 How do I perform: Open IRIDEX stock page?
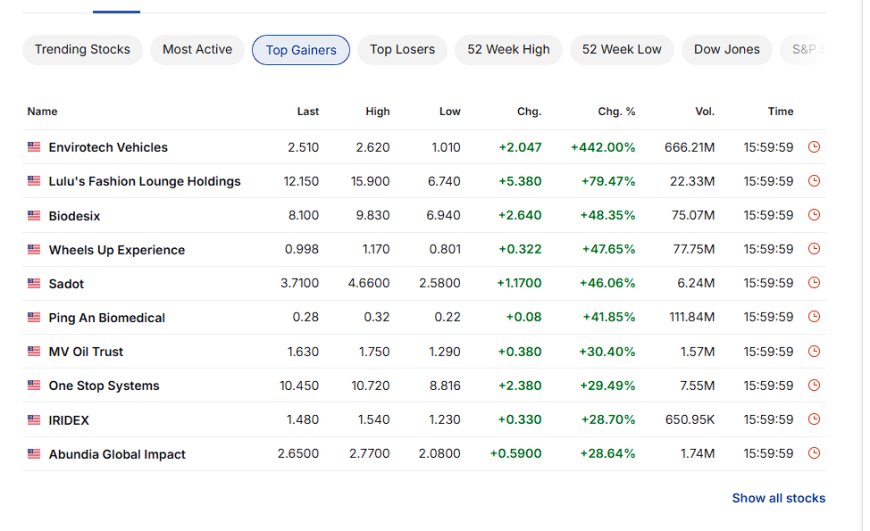[69, 421]
